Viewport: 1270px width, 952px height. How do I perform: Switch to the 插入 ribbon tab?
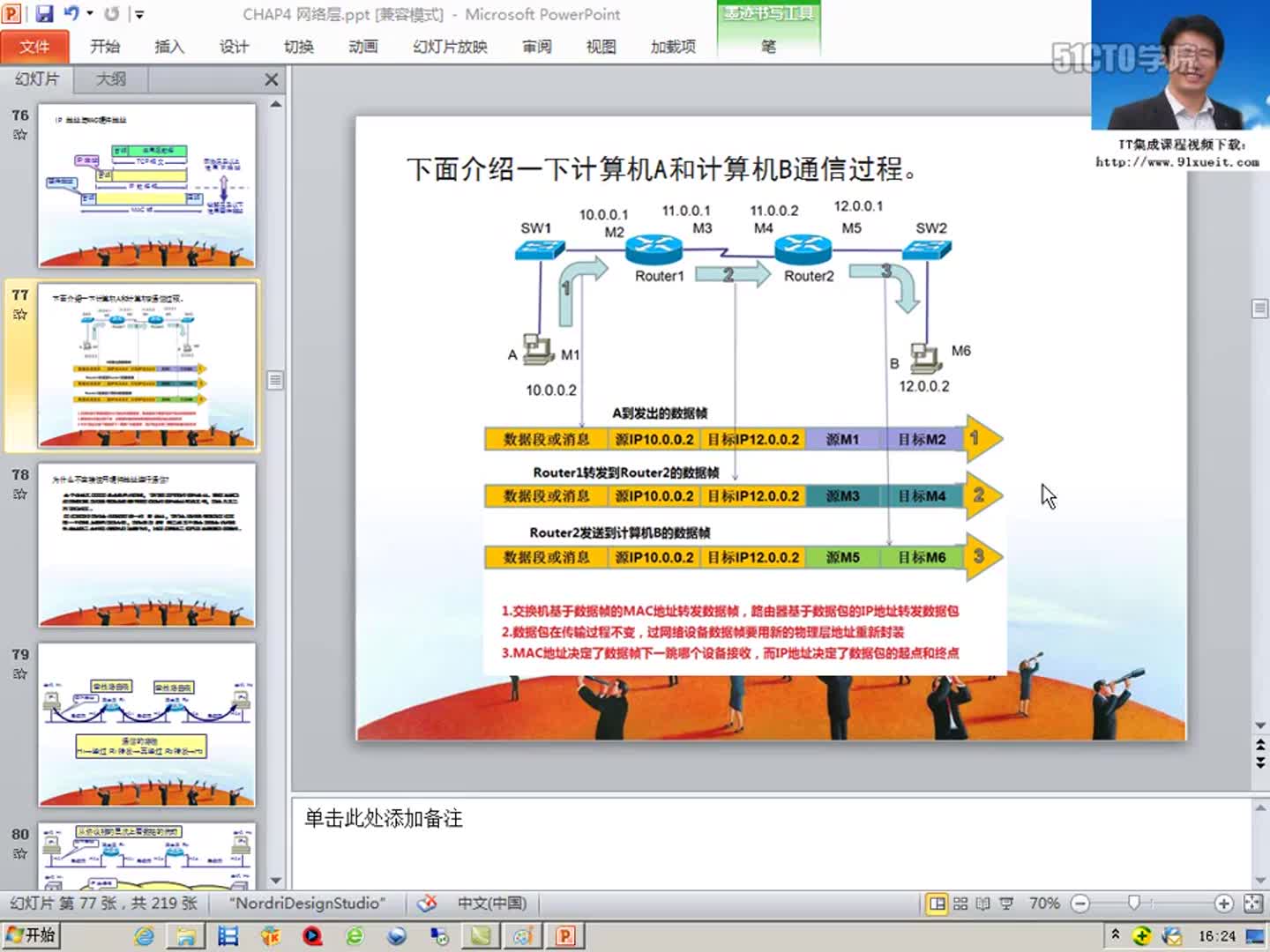169,47
